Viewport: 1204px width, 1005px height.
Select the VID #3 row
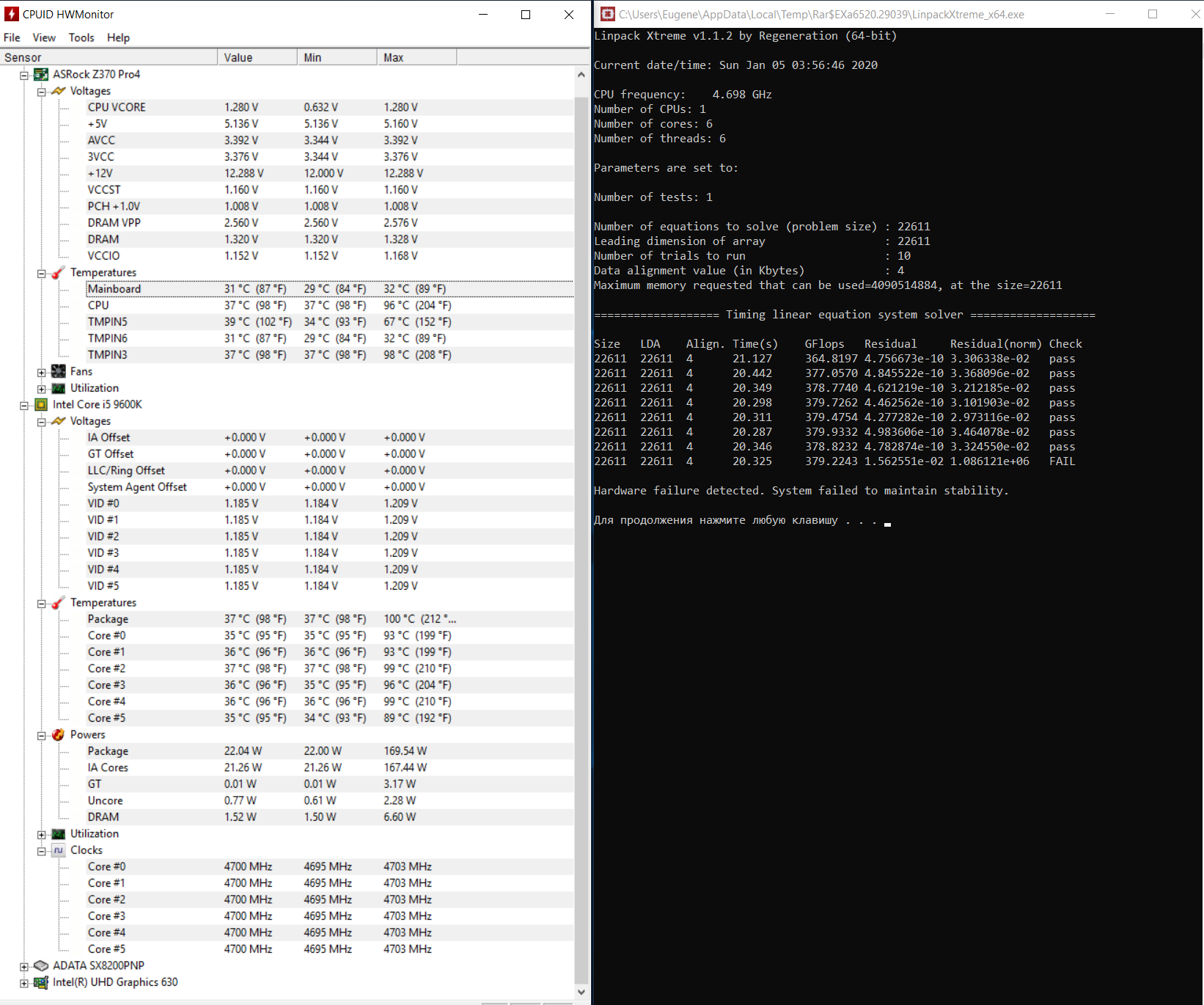pyautogui.click(x=330, y=553)
